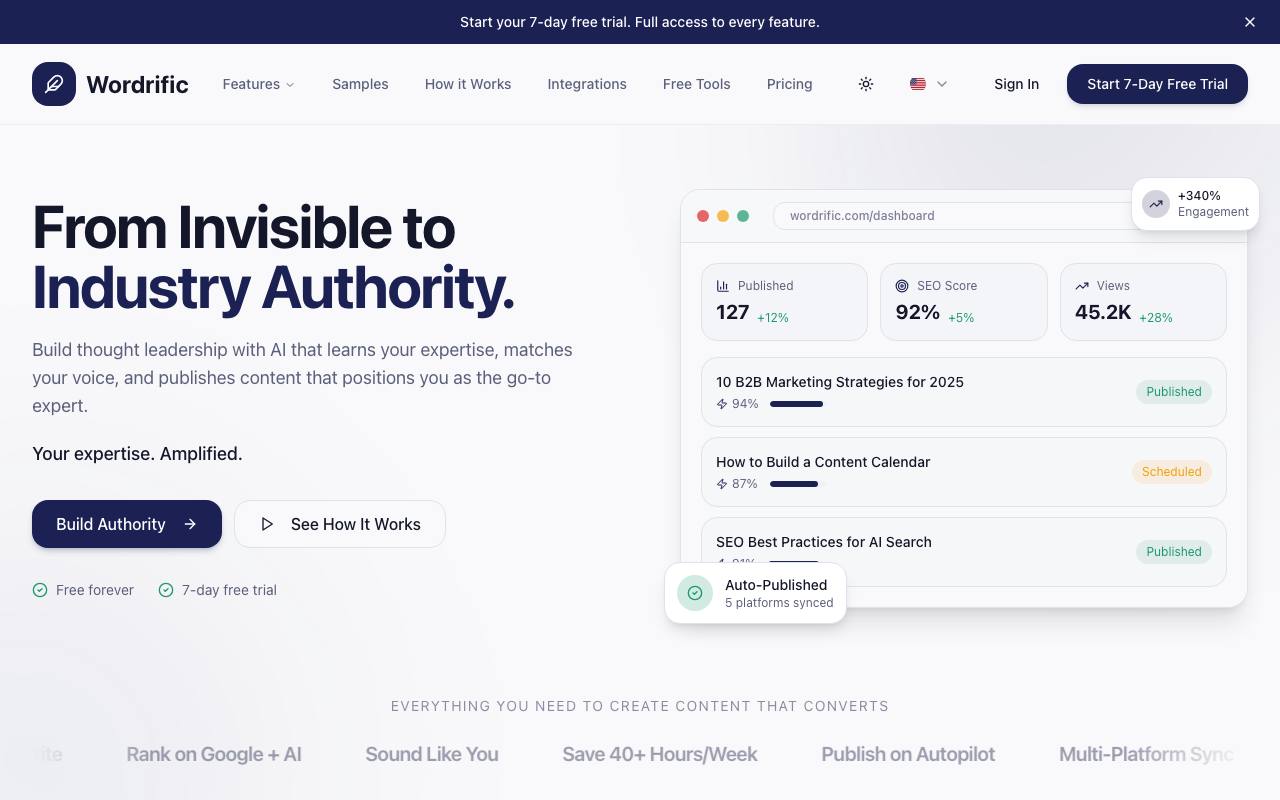
Task: Click the lightning icon beside 87%
Action: [722, 484]
